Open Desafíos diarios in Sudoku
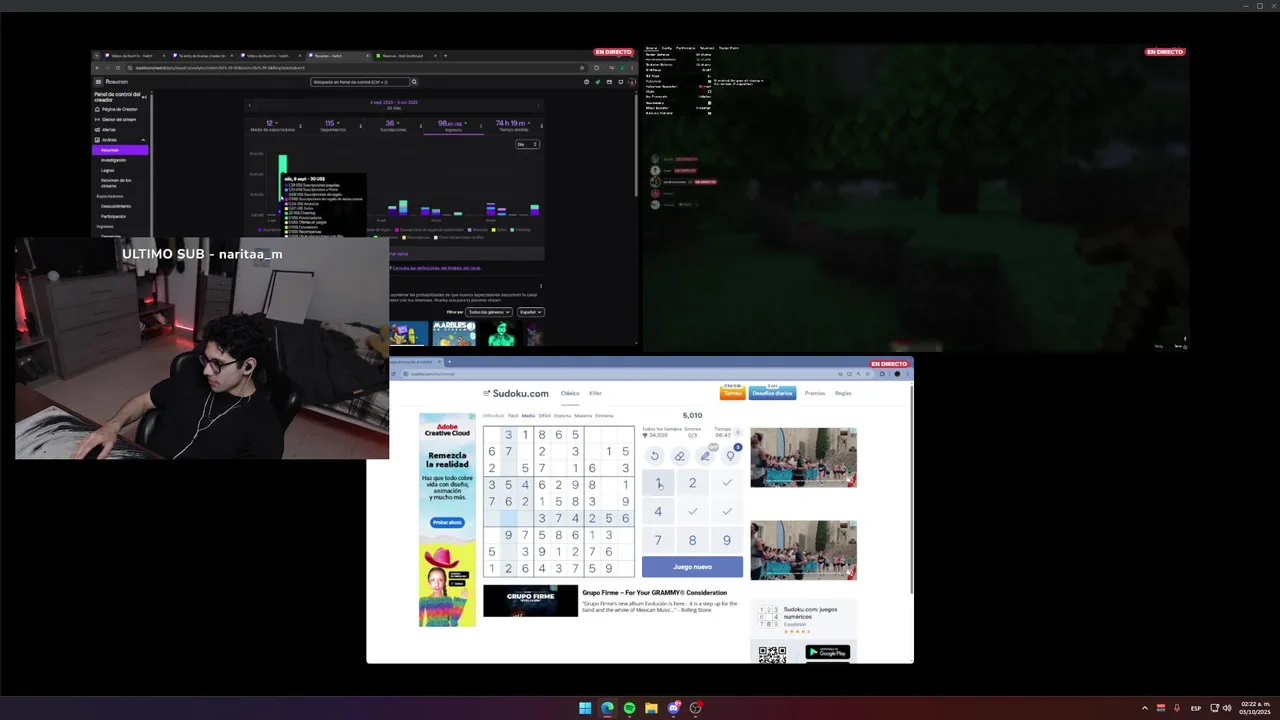 772,393
